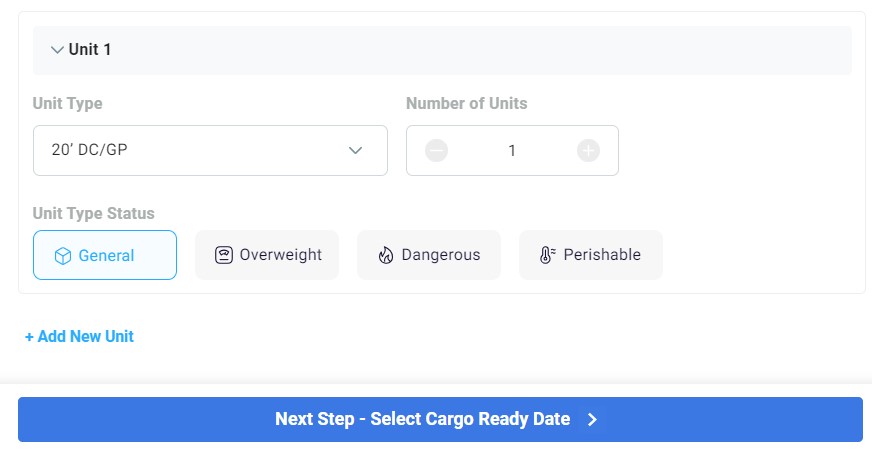Click the flame icon on Dangerous
The image size is (872, 452).
point(386,255)
